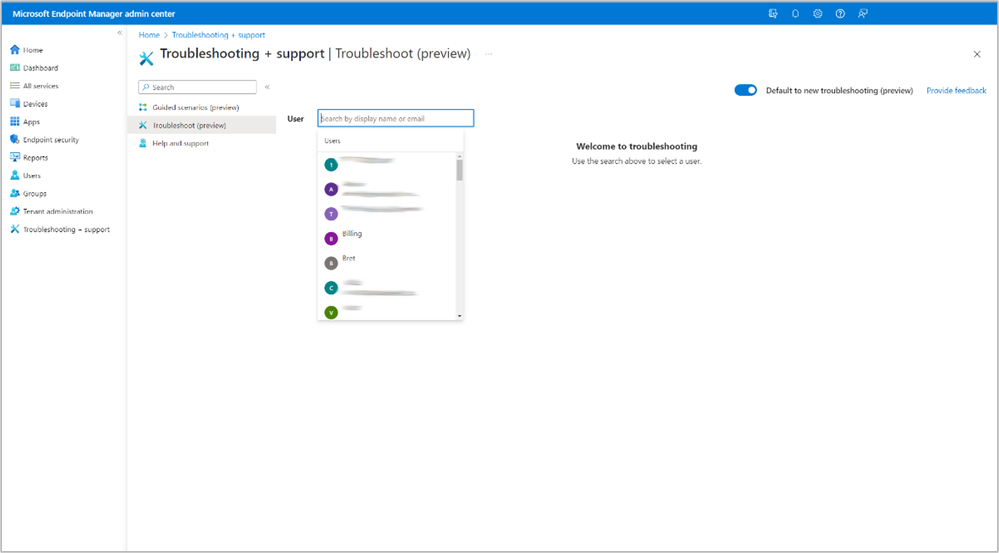This screenshot has width=999, height=553.
Task: Open Reports in the sidebar
Action: click(29, 157)
